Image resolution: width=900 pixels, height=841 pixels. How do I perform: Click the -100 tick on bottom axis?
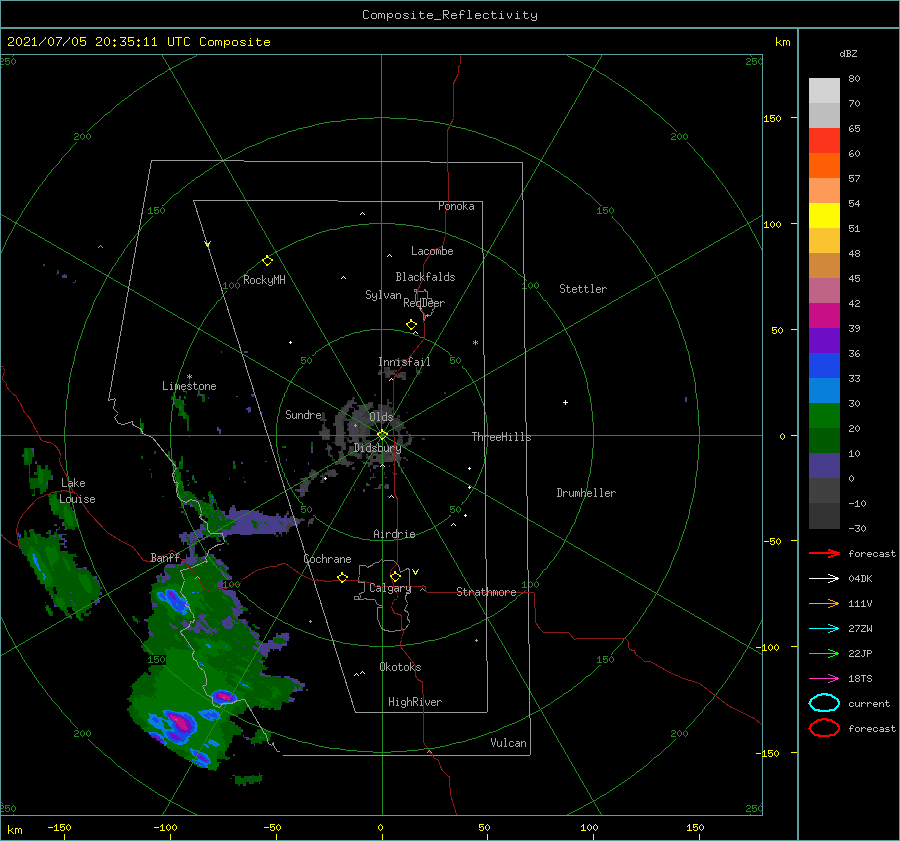(x=165, y=828)
